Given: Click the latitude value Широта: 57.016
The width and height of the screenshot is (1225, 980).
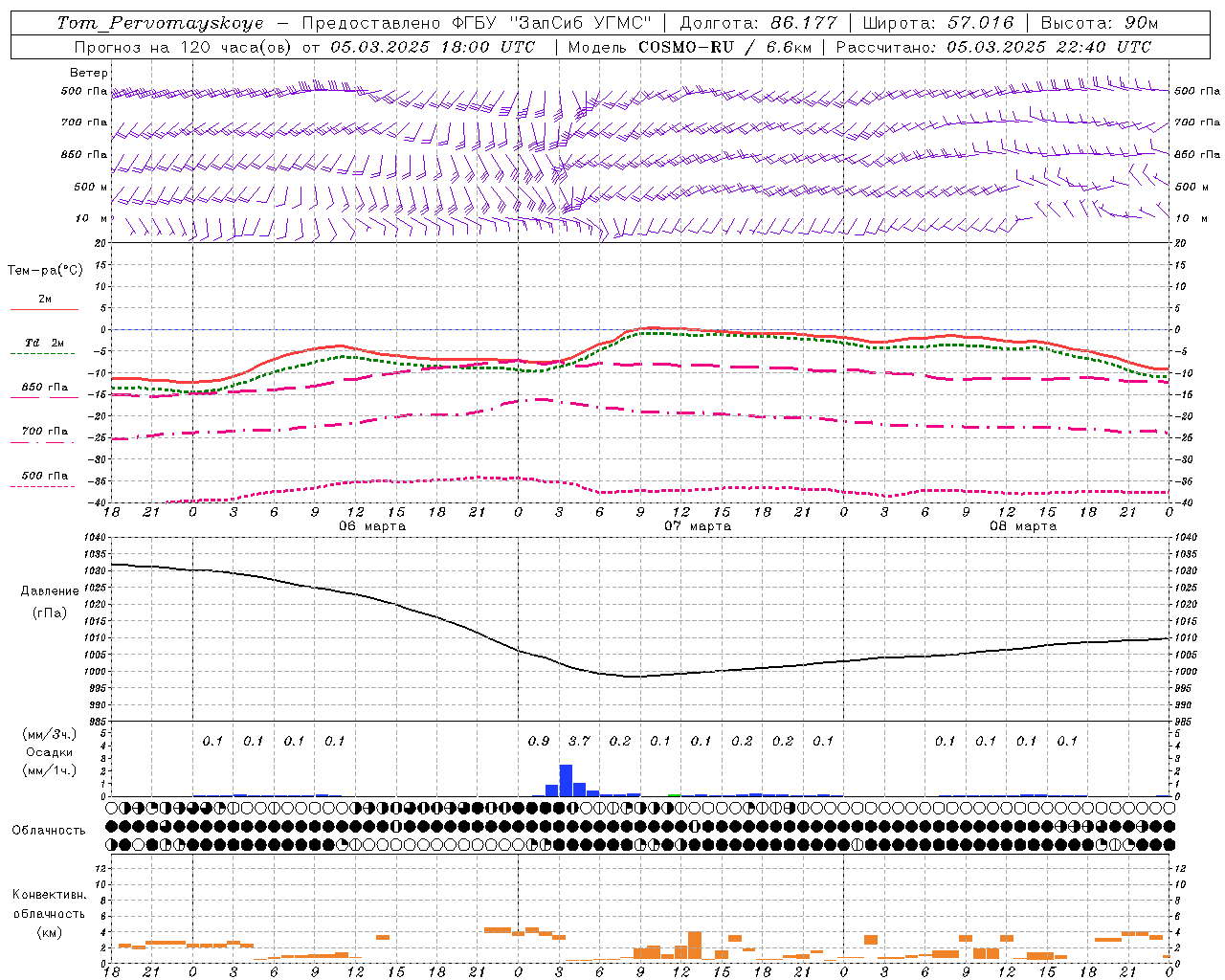Looking at the screenshot, I should point(938,23).
